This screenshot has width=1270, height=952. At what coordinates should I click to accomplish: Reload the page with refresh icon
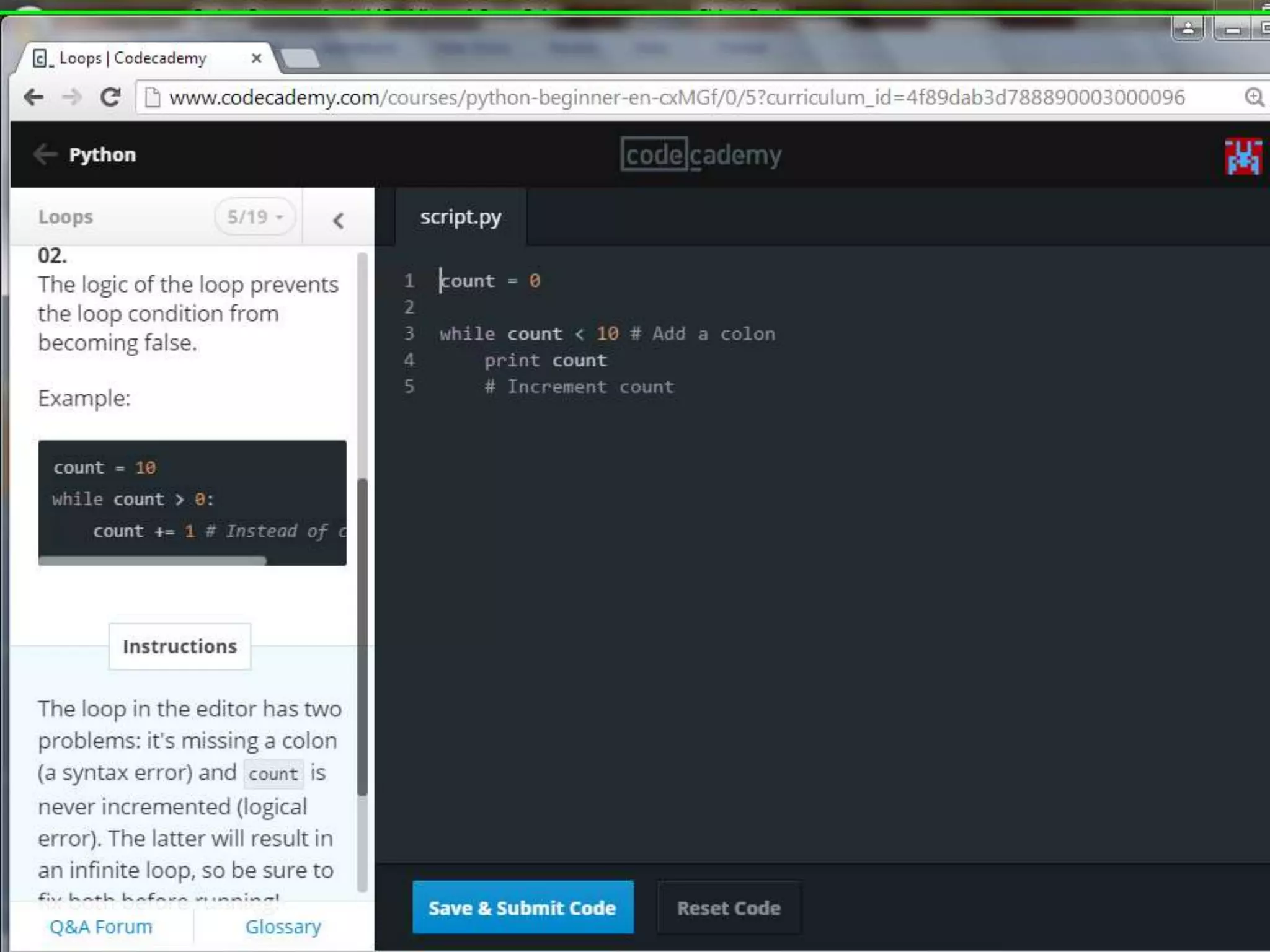(111, 97)
